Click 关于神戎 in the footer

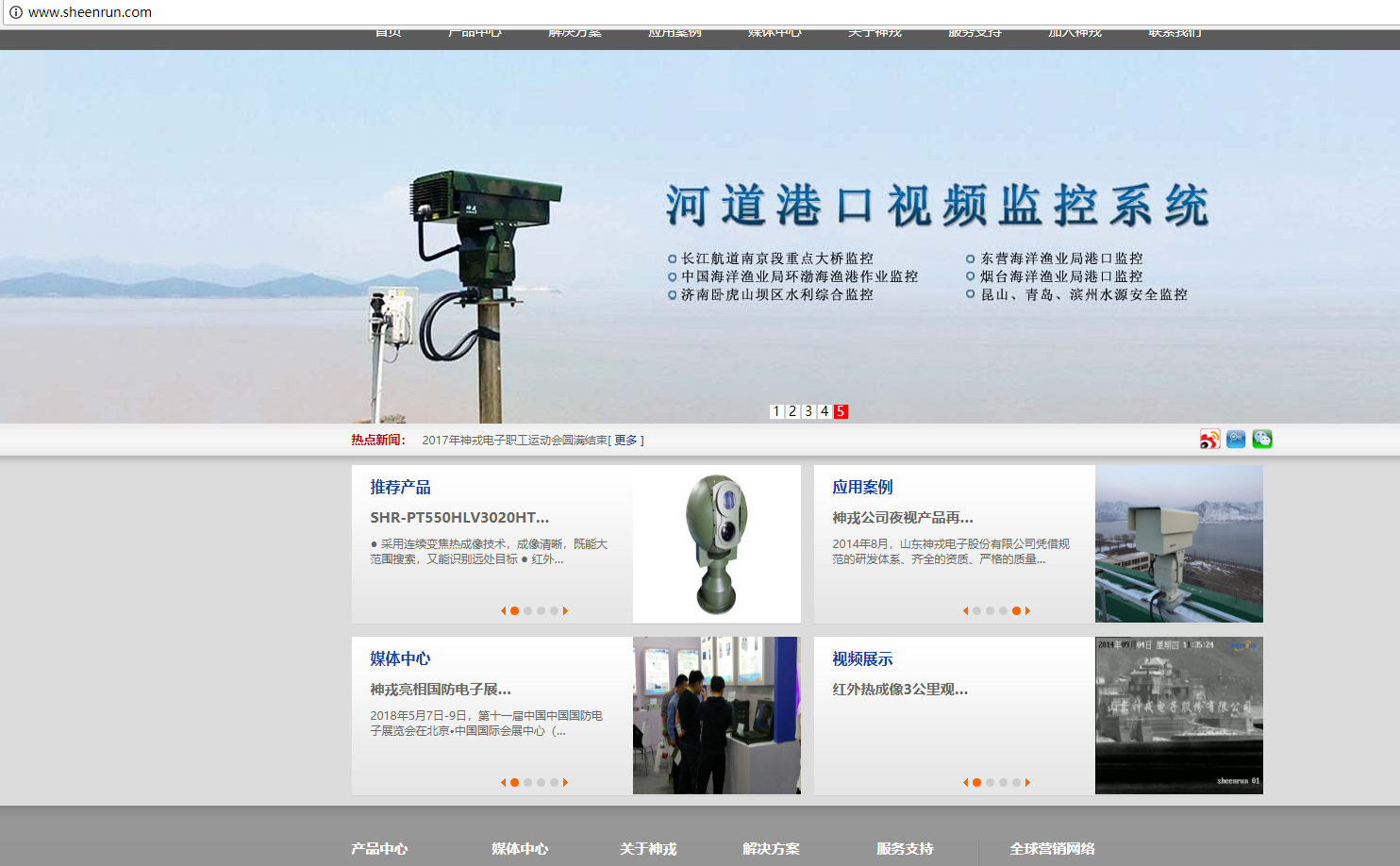coord(648,849)
